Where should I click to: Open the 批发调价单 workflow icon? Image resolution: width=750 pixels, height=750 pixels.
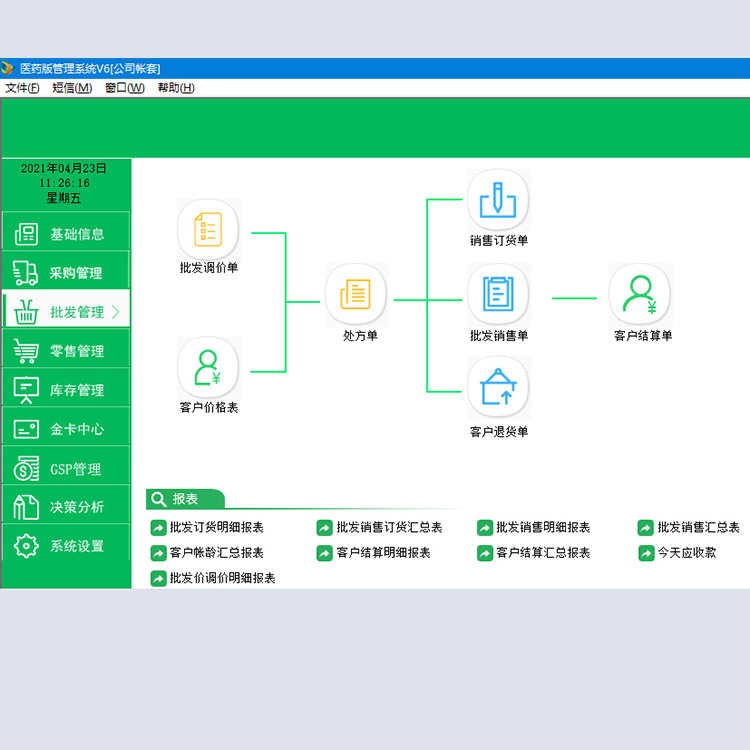(208, 230)
